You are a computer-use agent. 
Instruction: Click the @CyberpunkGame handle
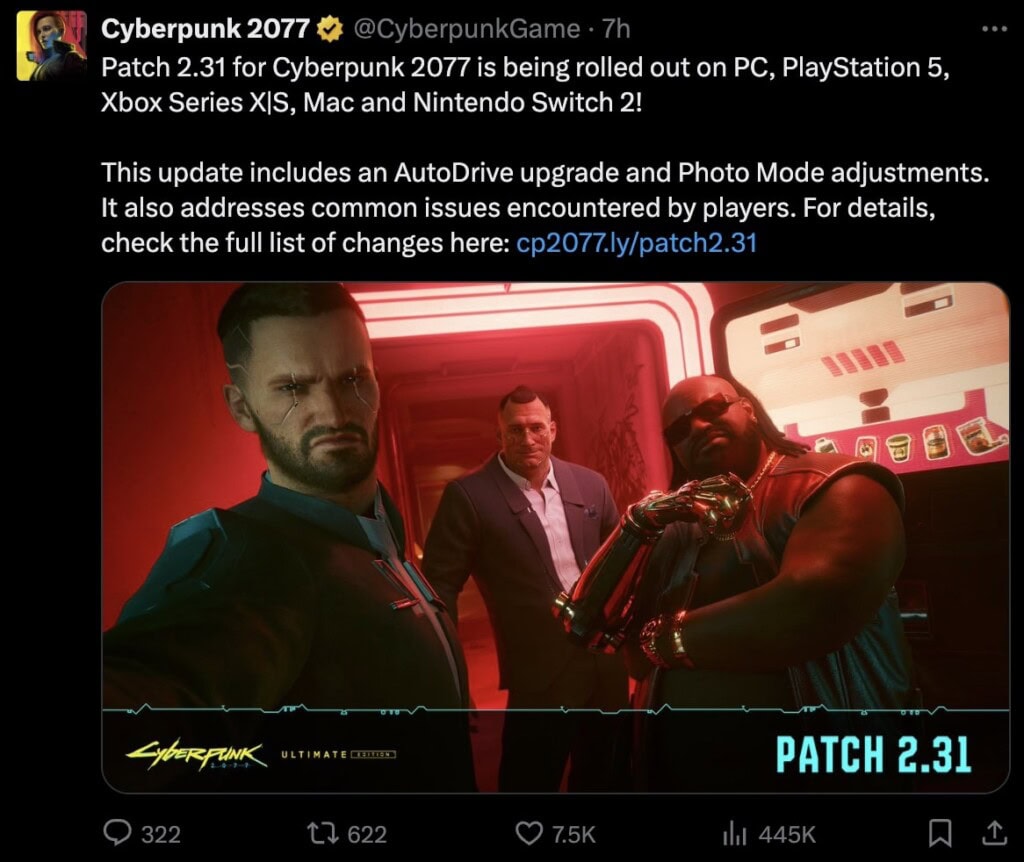tap(466, 29)
